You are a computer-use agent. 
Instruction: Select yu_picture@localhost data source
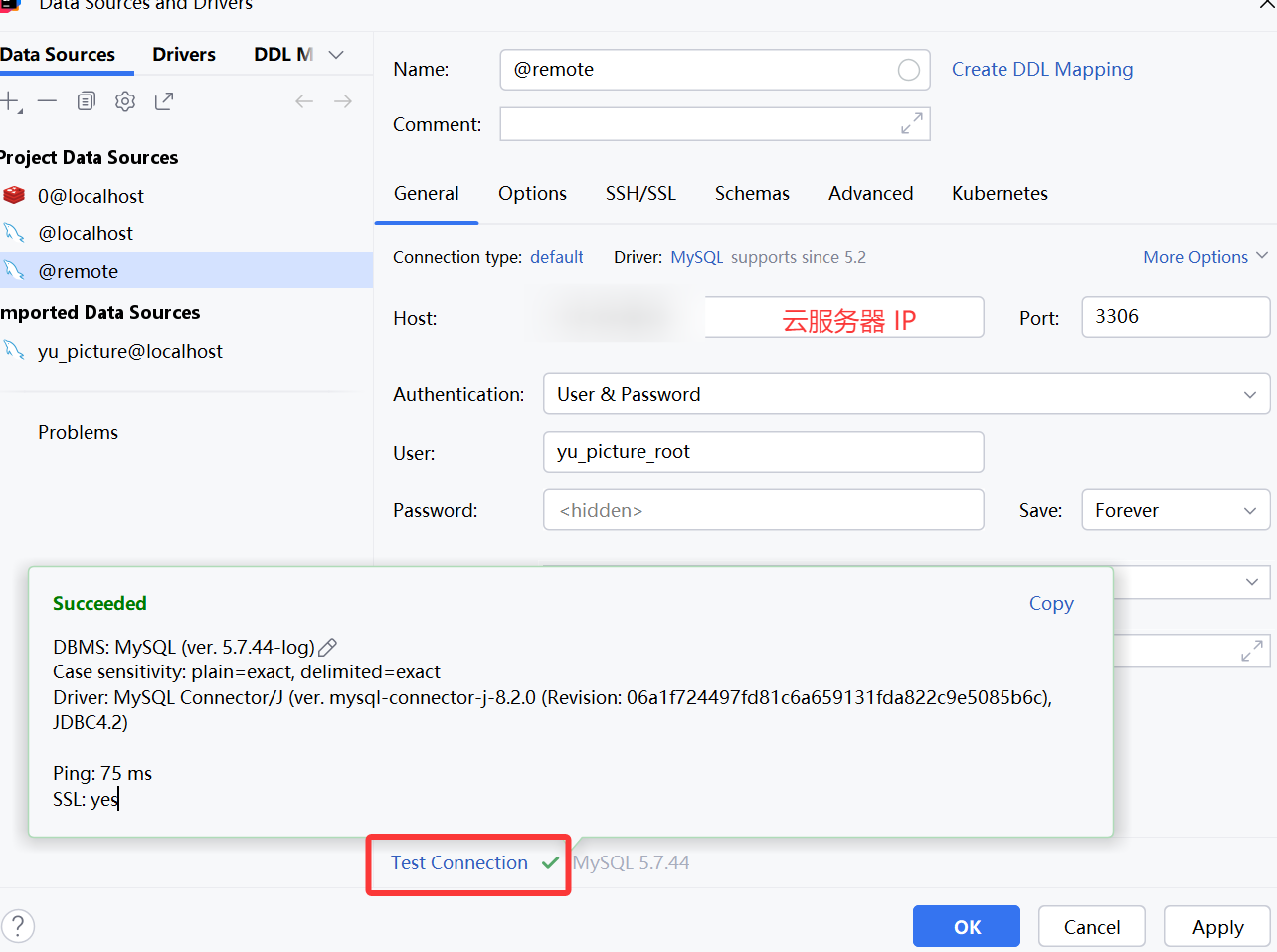129,351
